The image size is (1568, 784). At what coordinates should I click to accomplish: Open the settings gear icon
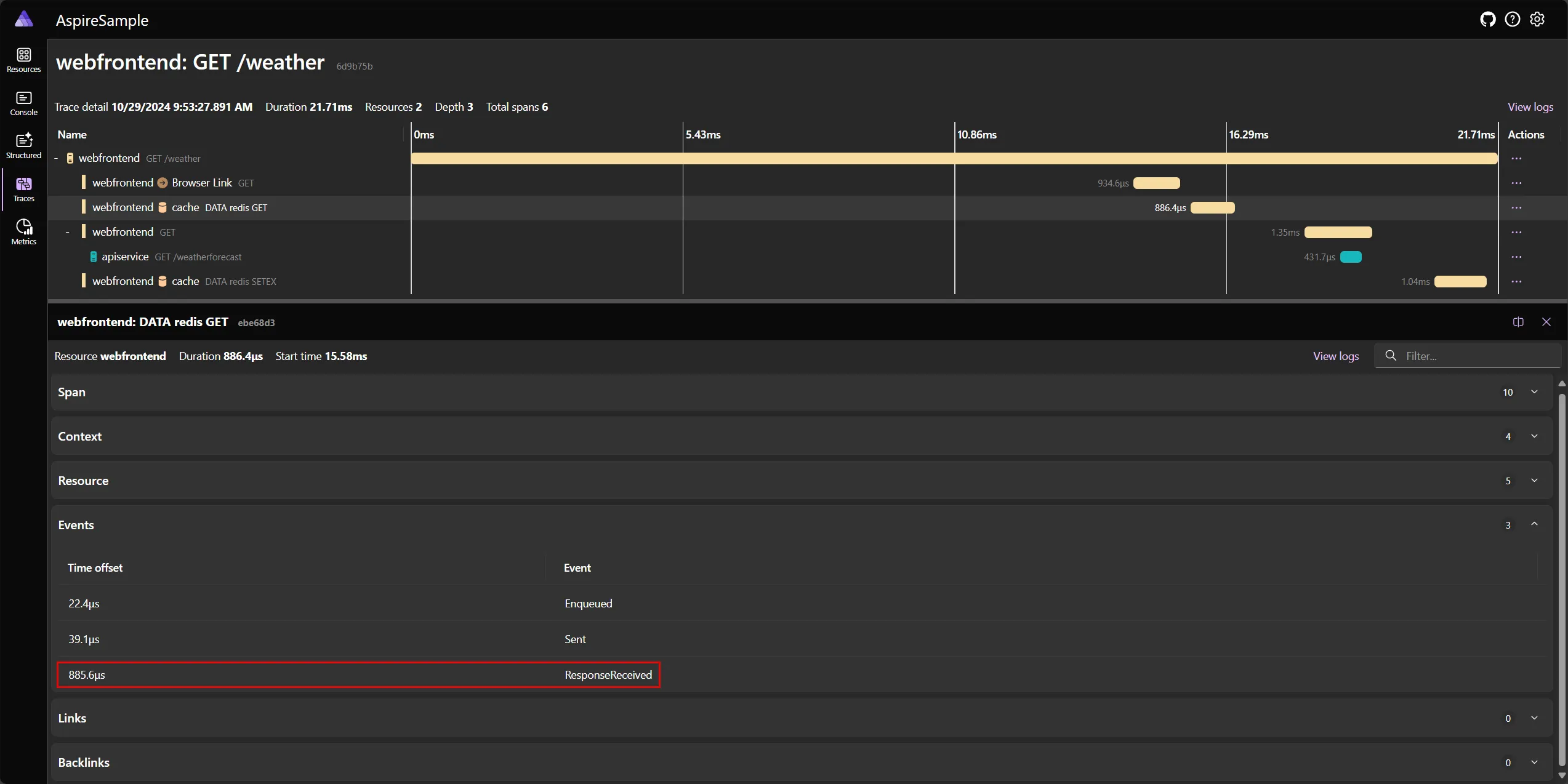1537,19
